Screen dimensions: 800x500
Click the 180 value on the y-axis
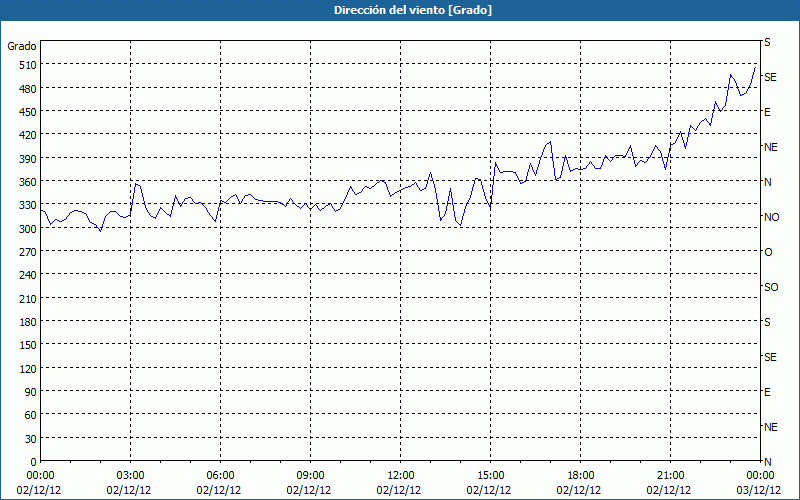[28, 322]
